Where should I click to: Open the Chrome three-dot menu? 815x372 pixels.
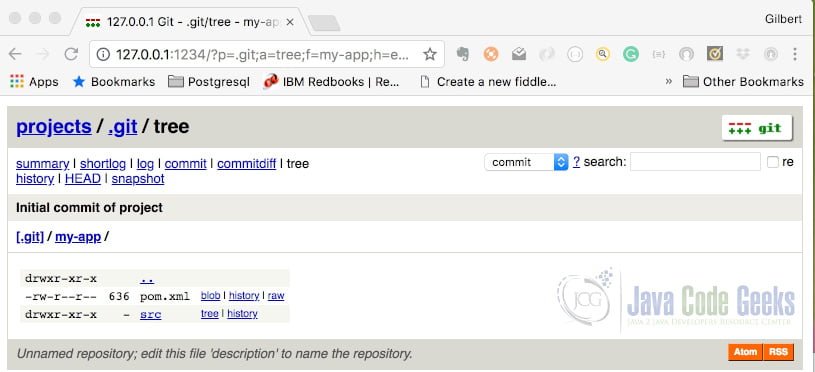coord(794,54)
